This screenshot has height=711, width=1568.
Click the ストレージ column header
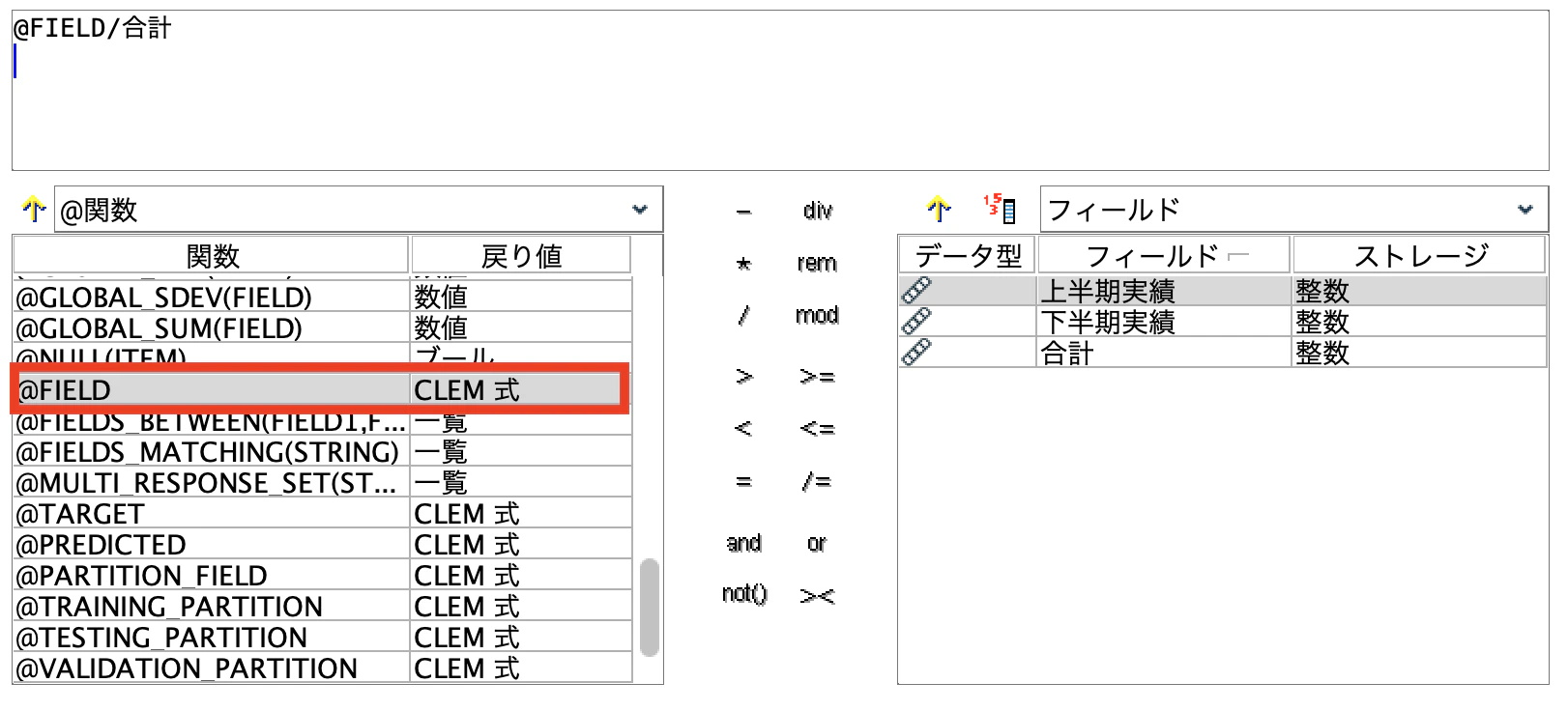[x=1419, y=255]
